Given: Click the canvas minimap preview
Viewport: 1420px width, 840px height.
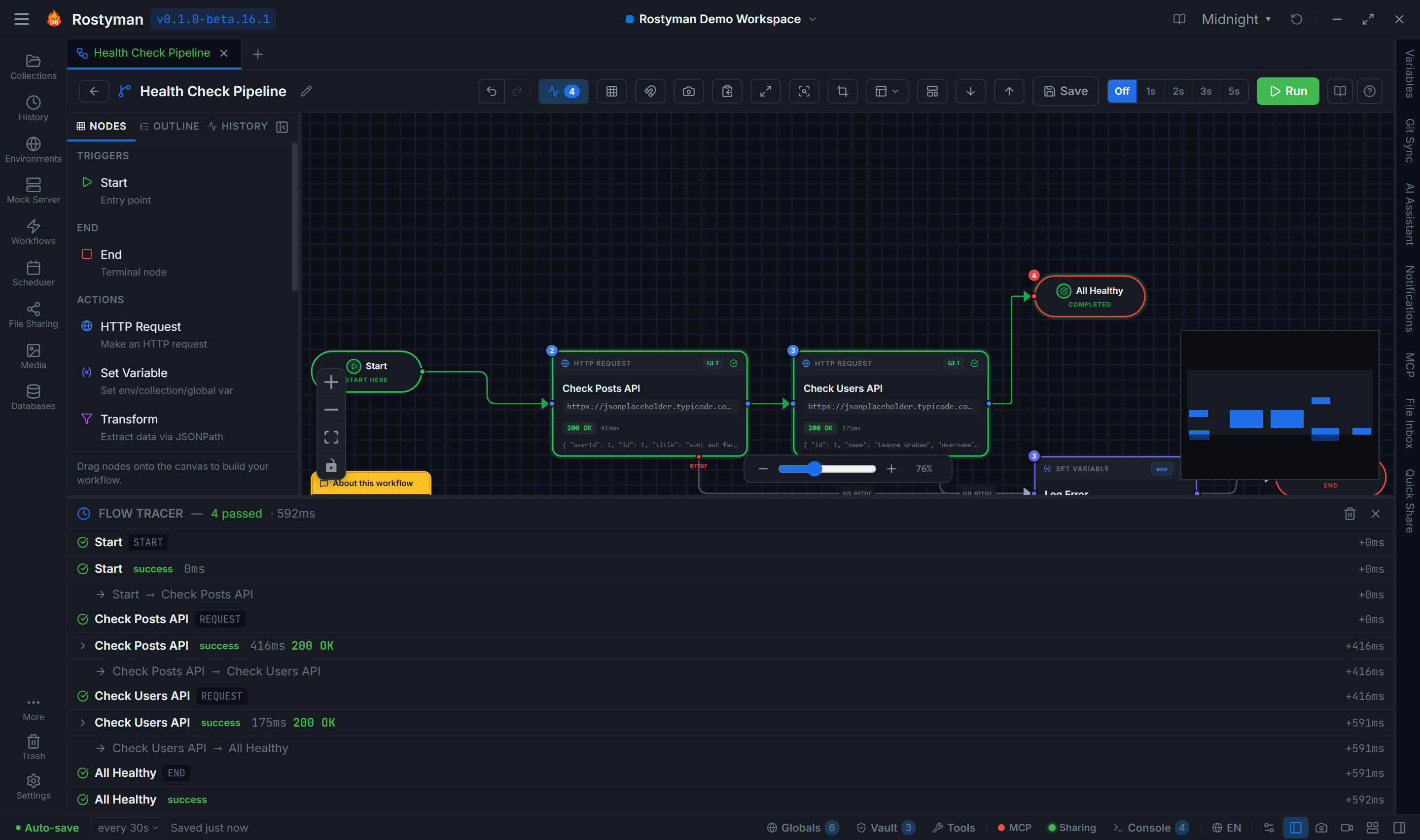Looking at the screenshot, I should 1279,405.
